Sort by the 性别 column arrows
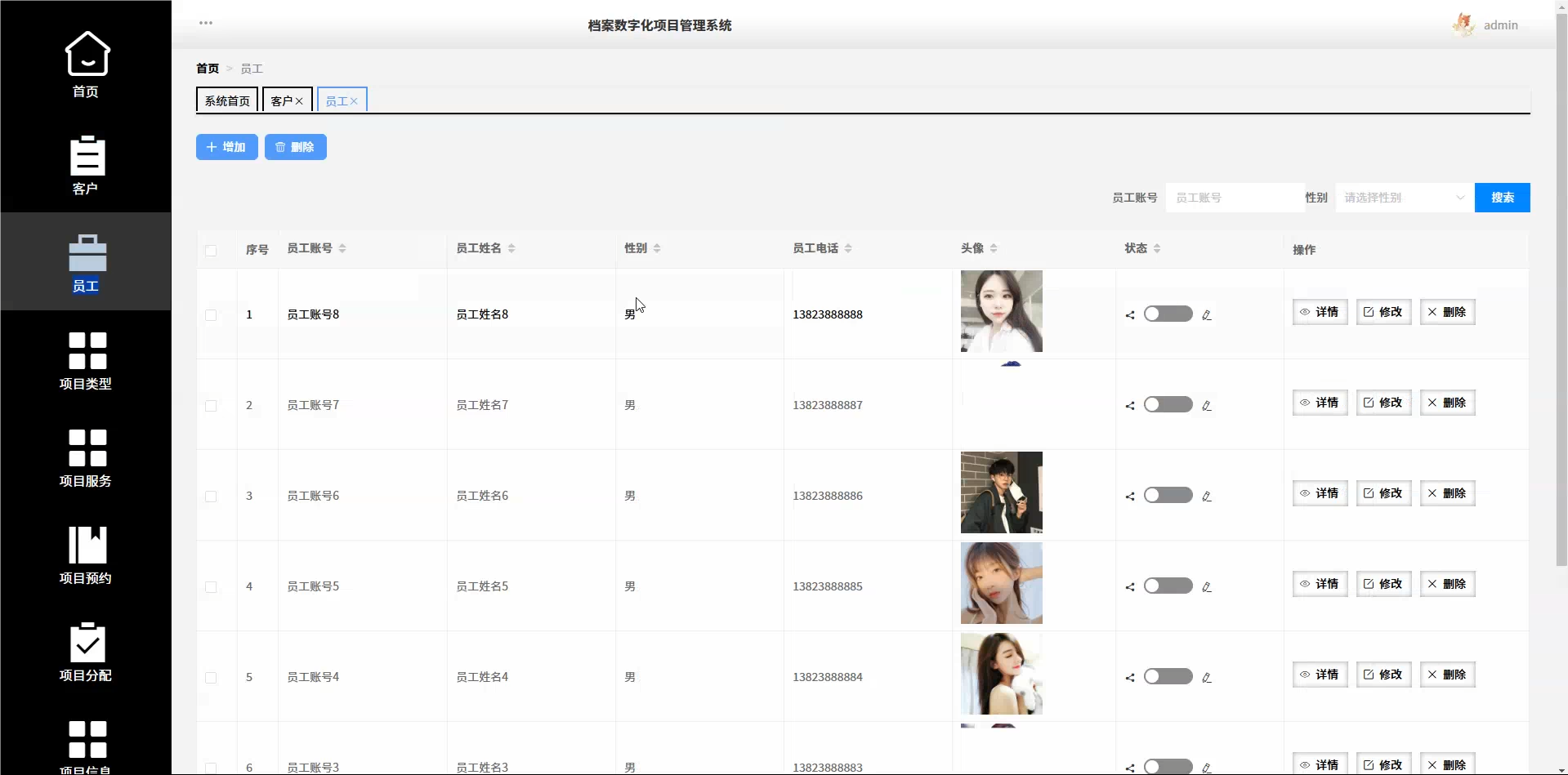1568x775 pixels. click(657, 248)
